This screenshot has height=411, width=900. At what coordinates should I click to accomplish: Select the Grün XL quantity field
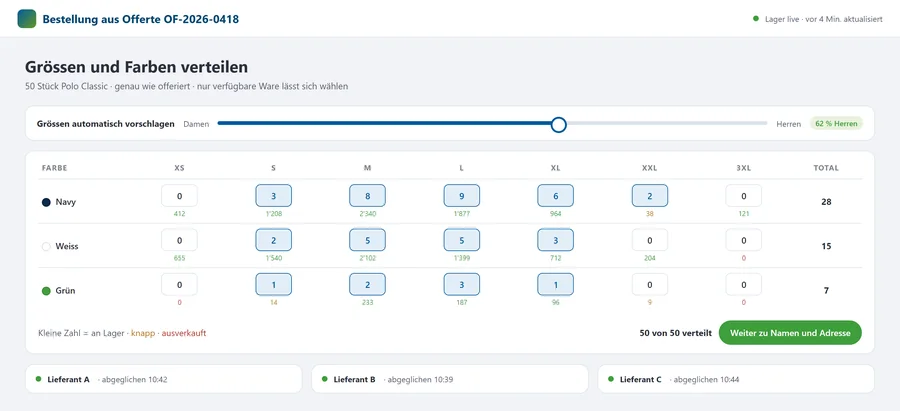coord(556,284)
